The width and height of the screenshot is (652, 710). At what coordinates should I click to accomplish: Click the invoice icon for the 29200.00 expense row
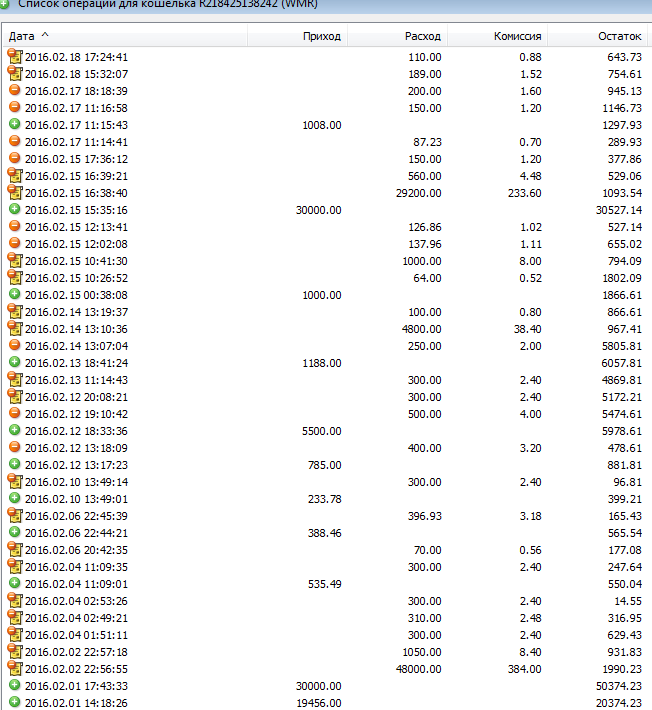15,192
